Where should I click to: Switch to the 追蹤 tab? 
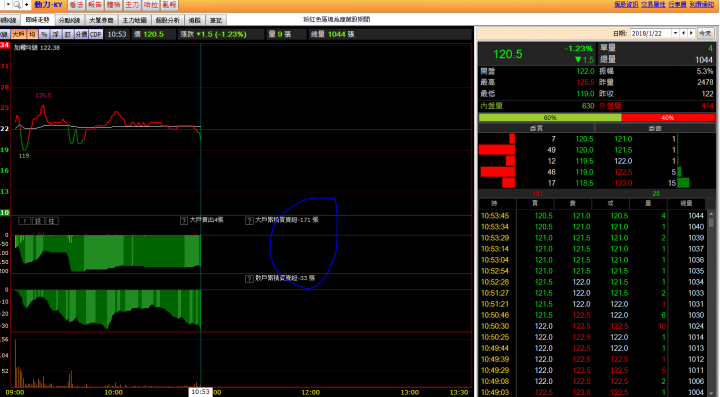point(195,20)
